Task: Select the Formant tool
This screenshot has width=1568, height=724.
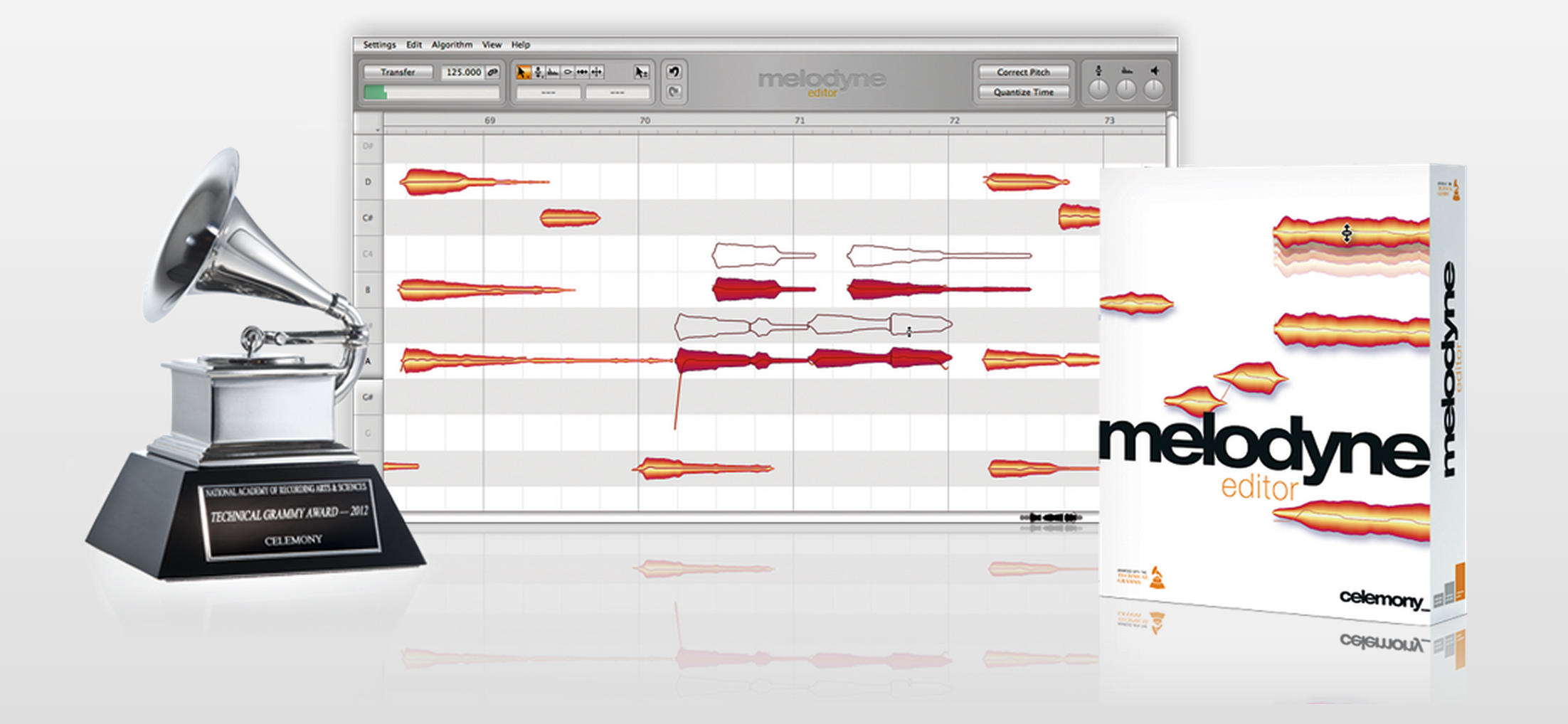Action: pos(553,73)
